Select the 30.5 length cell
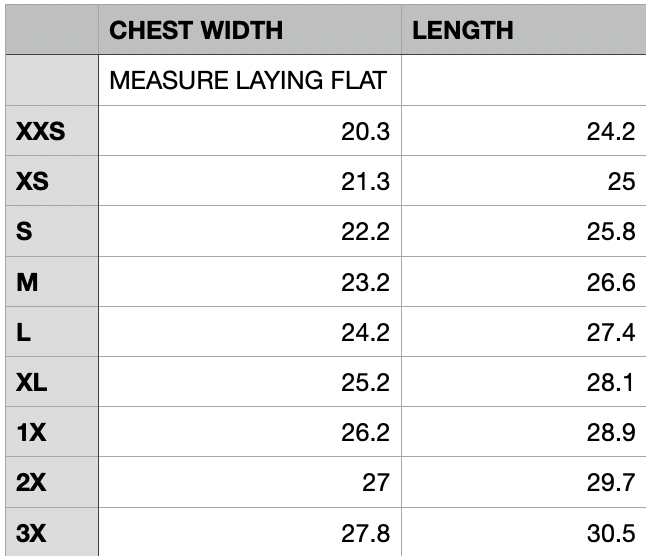 click(x=524, y=532)
